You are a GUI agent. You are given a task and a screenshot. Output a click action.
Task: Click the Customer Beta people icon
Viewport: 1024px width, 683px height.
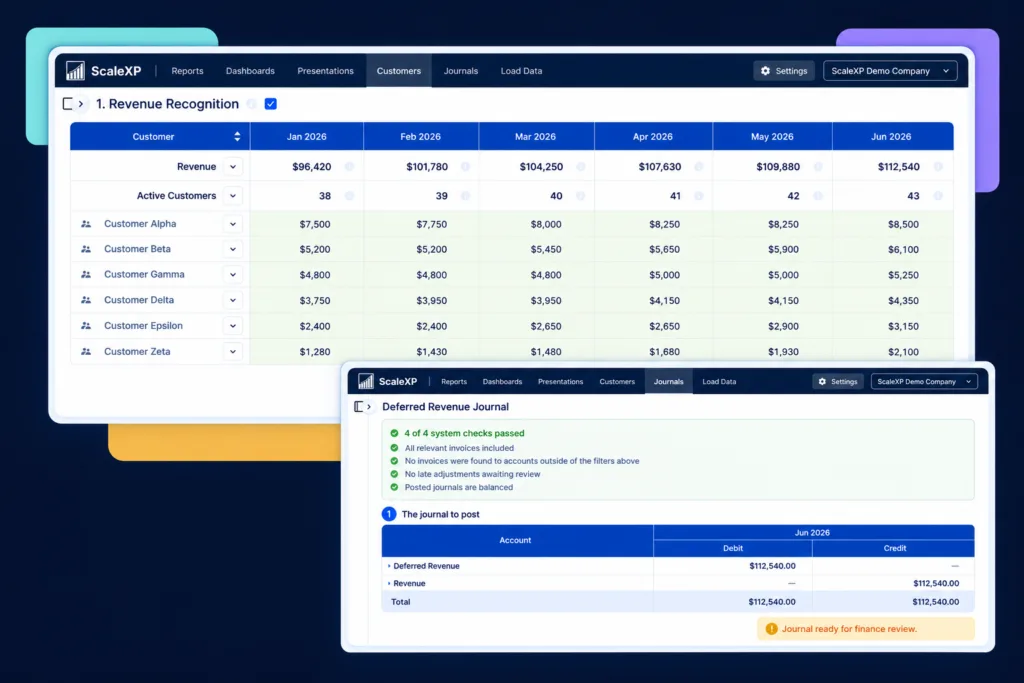point(86,249)
